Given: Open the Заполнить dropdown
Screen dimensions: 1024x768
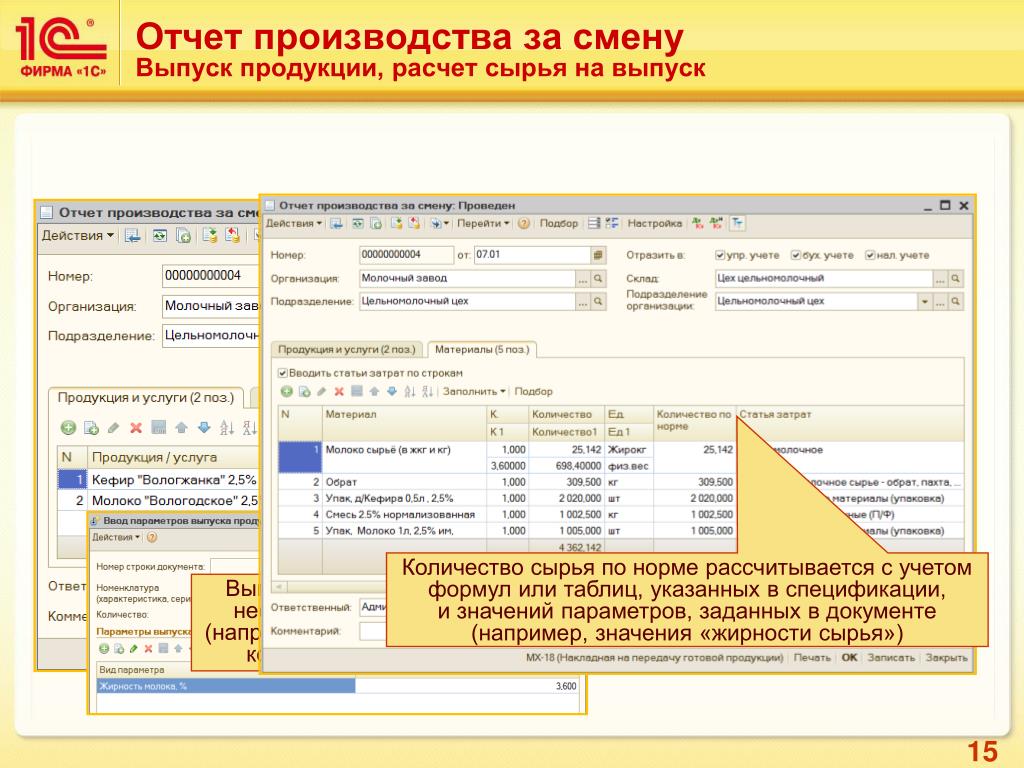Looking at the screenshot, I should tap(474, 391).
